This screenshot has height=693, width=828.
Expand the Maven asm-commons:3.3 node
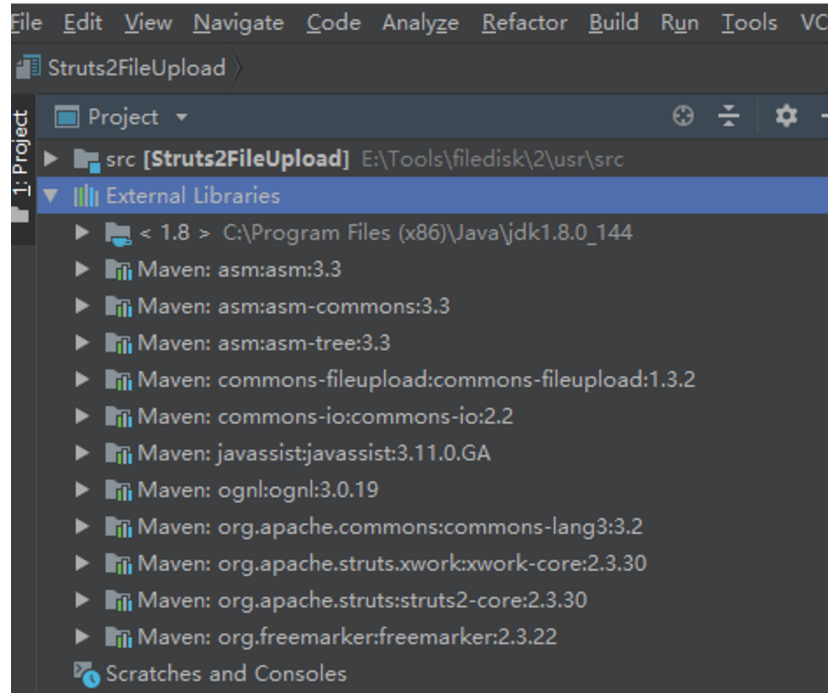(x=82, y=306)
